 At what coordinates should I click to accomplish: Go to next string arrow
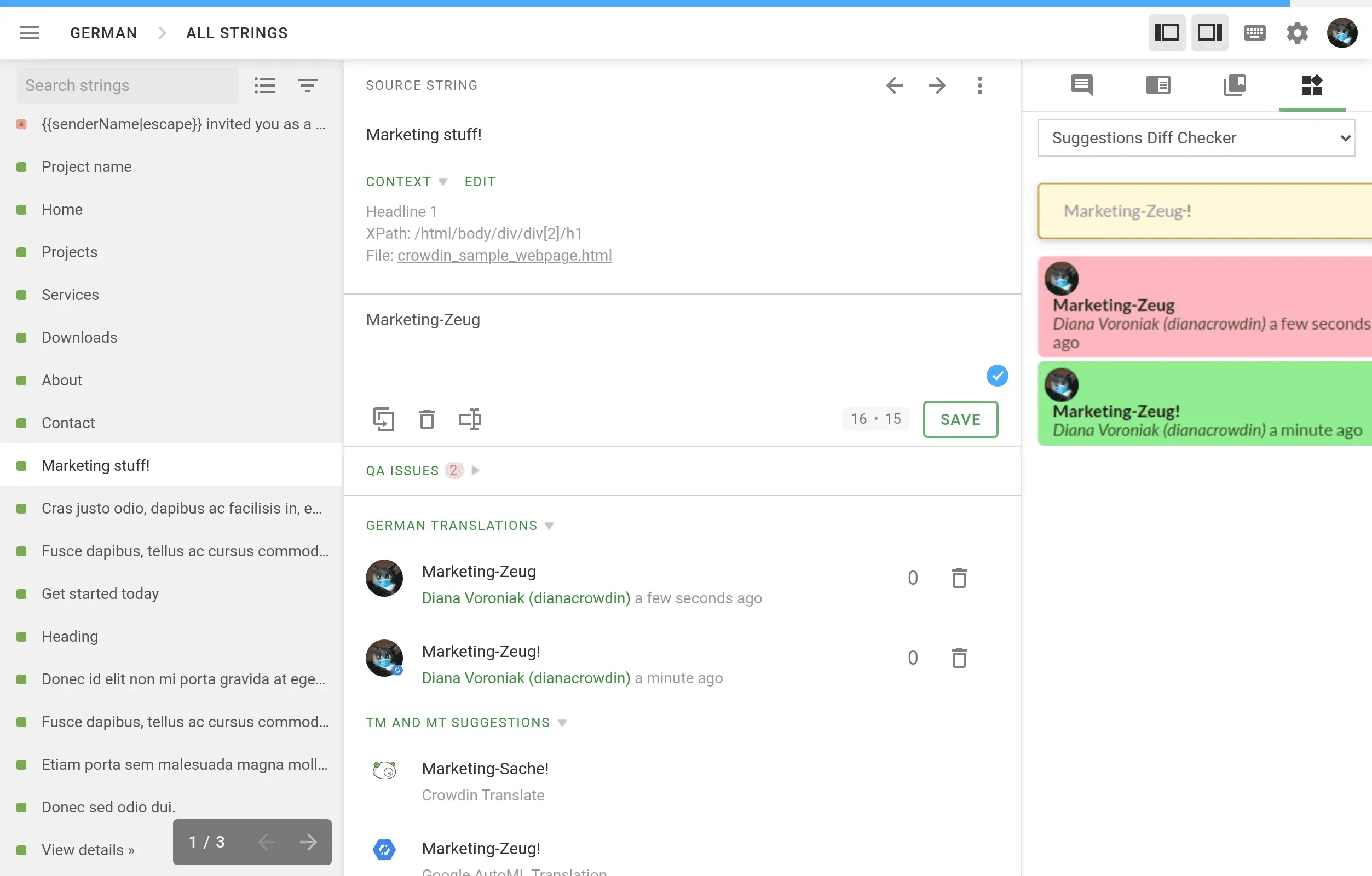pos(937,85)
